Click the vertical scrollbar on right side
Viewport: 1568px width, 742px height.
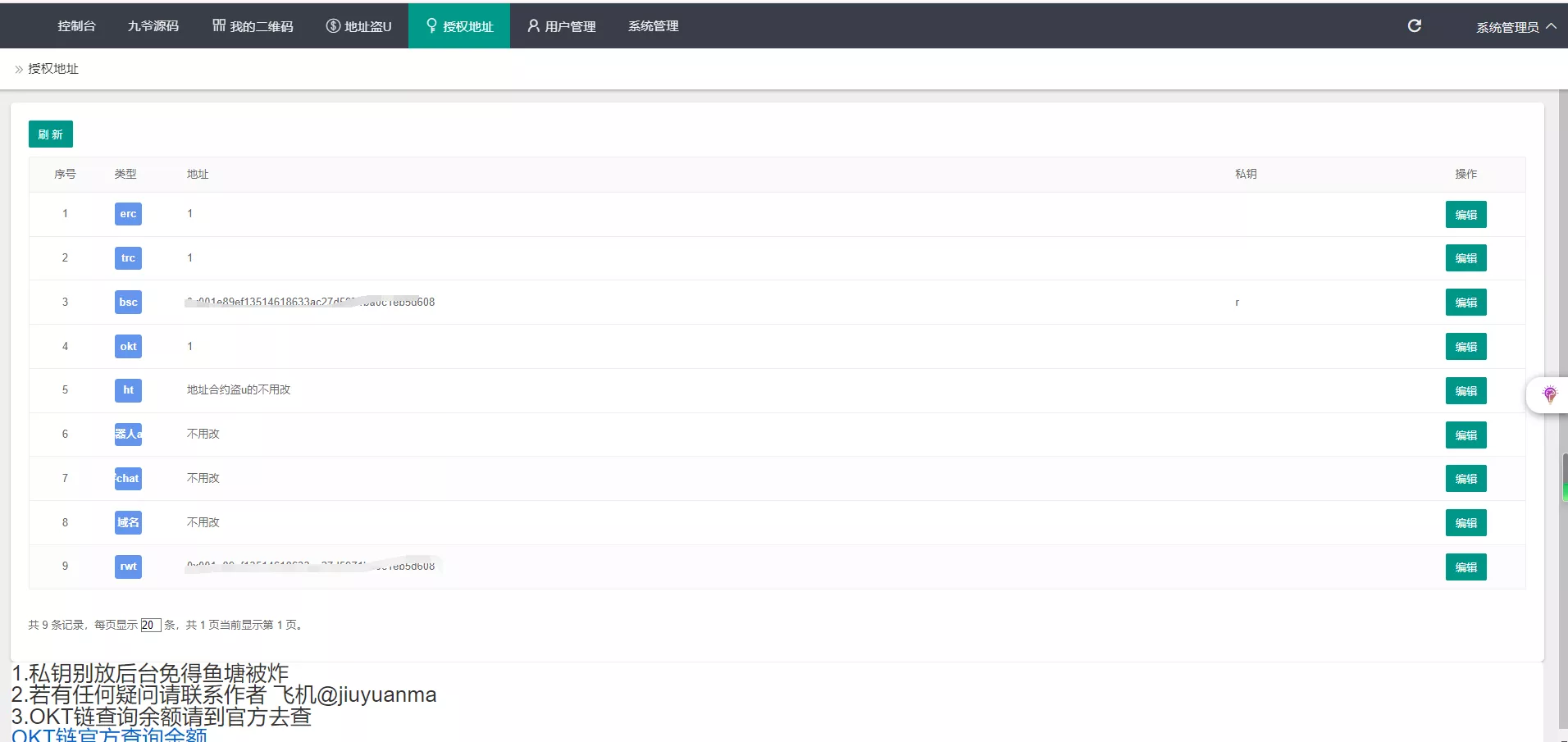(1564, 476)
